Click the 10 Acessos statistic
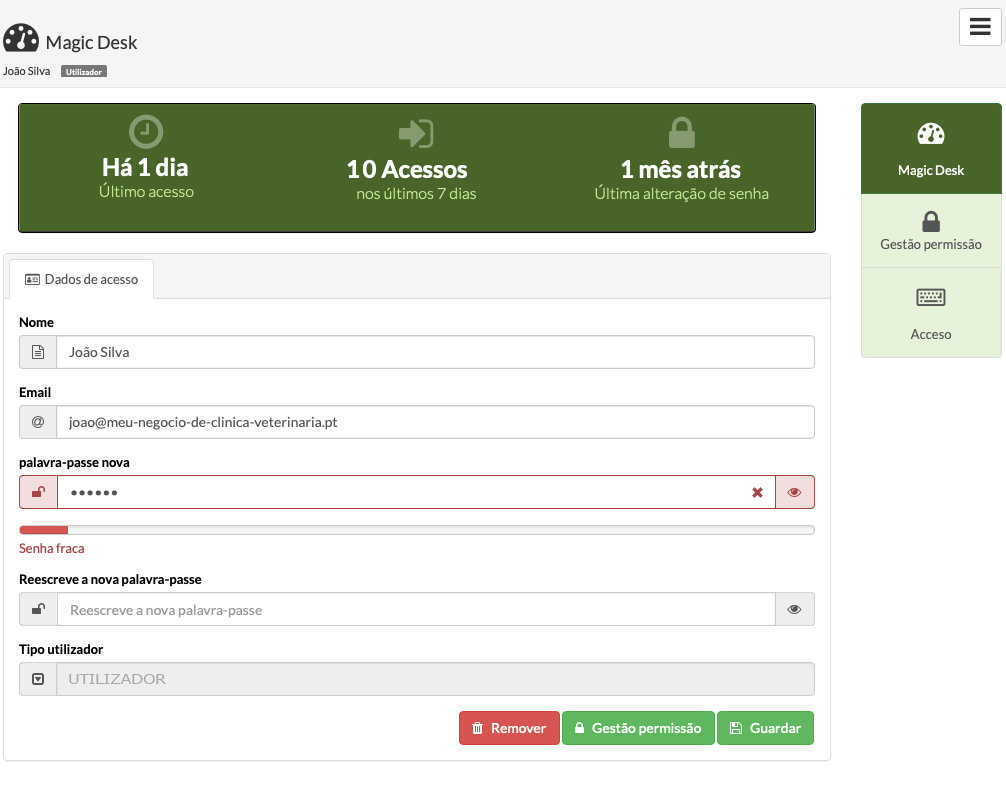This screenshot has width=1006, height=793. 407,169
